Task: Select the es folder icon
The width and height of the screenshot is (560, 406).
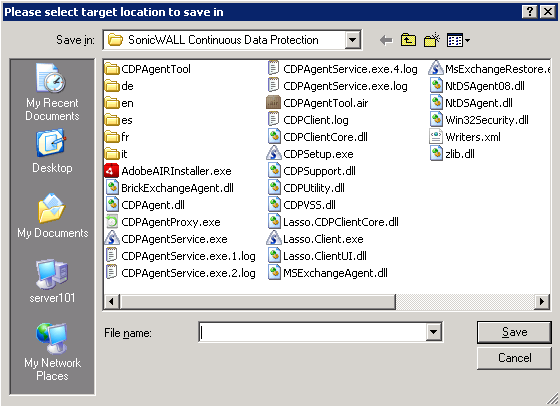Action: [x=112, y=120]
